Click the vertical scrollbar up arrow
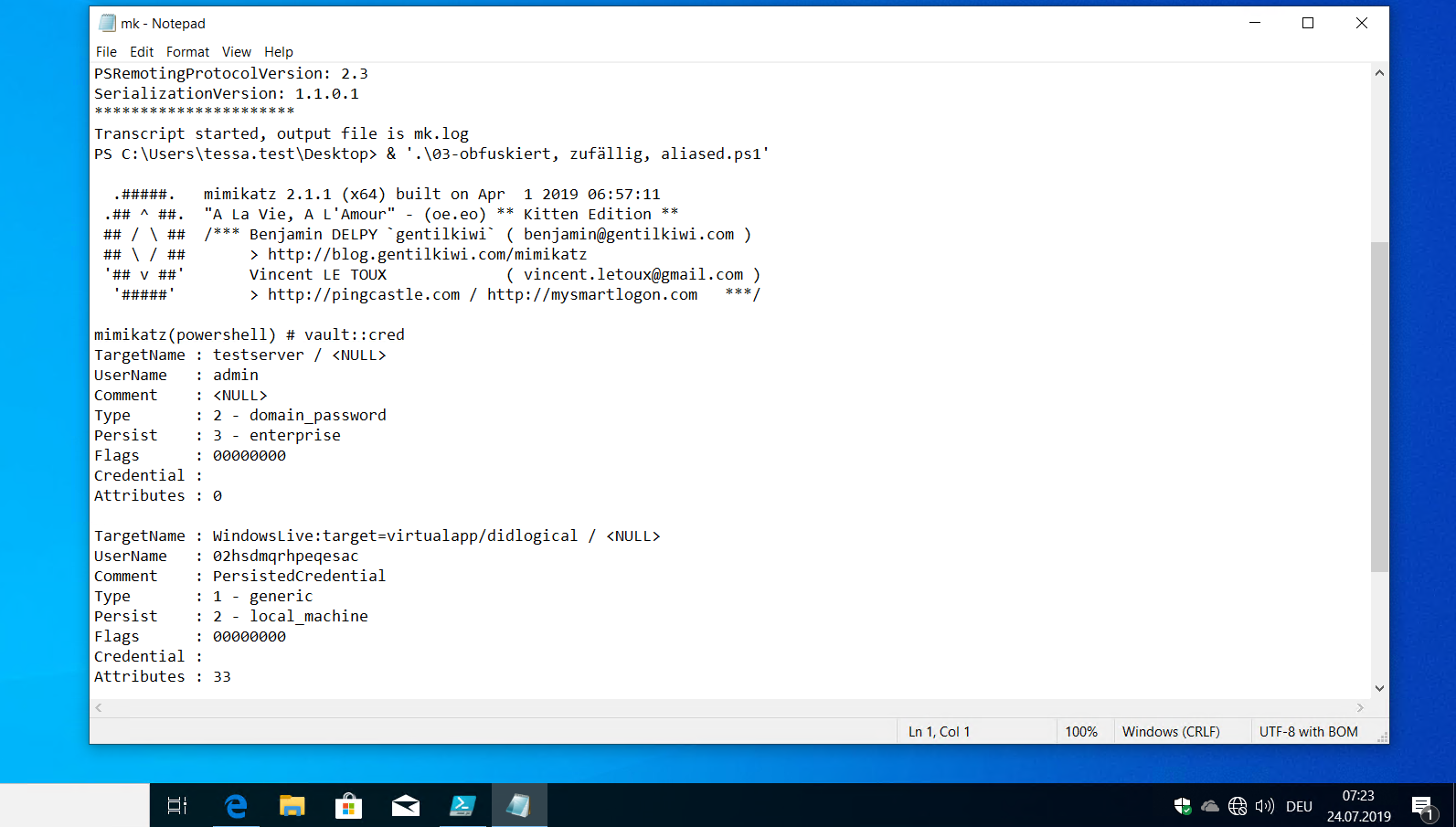Screen dimensions: 1456x827 (x=1379, y=73)
